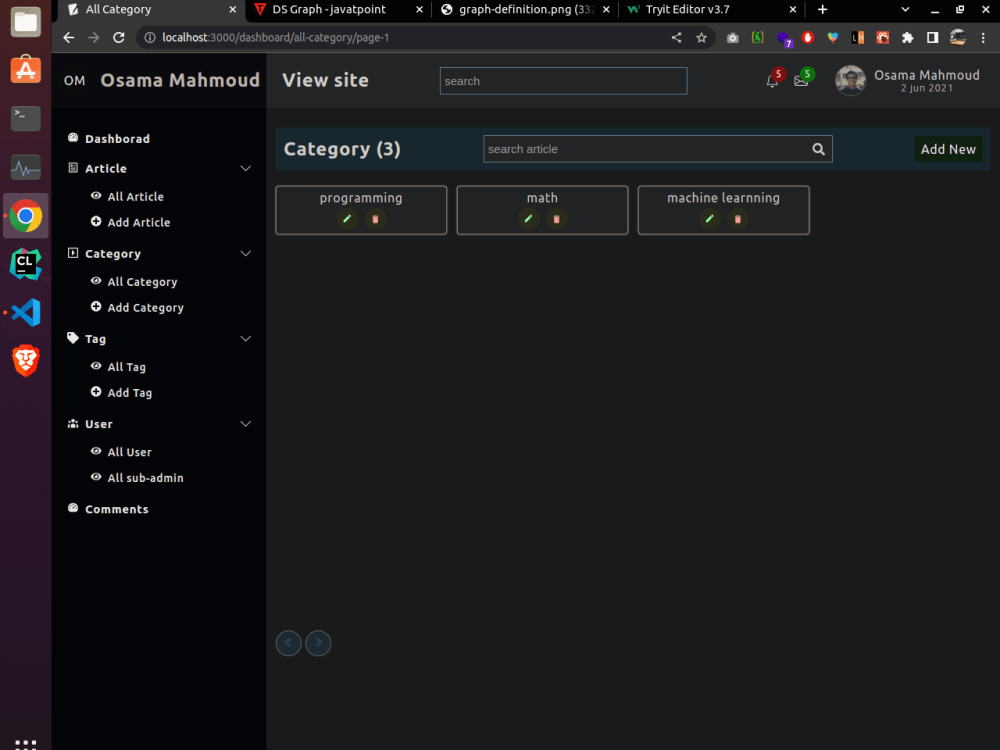Screen dimensions: 1000x750
Task: Open messages envelope icon
Action: (801, 81)
